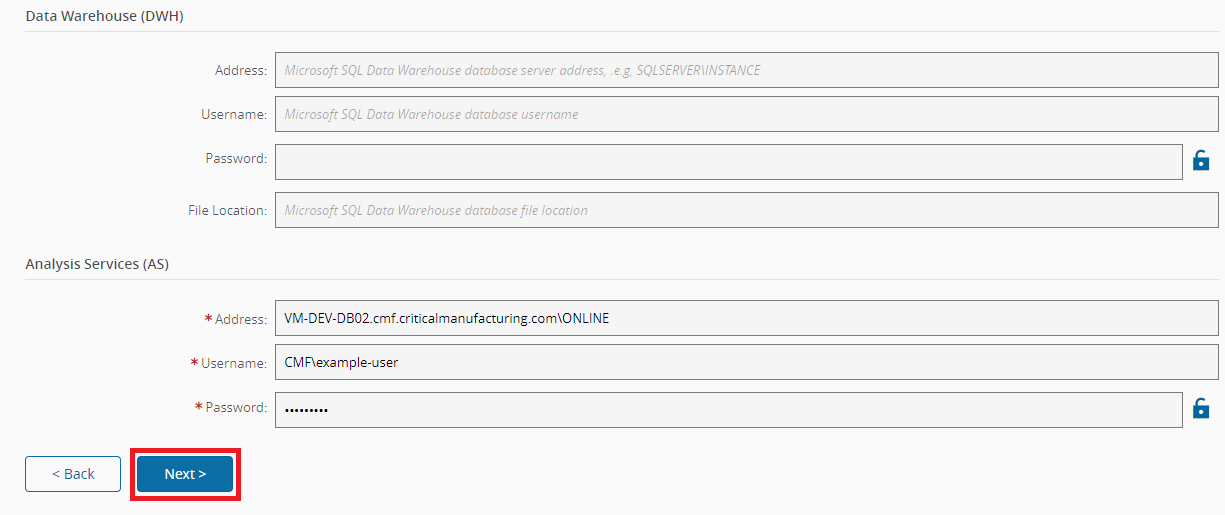Click the Data Warehouse password unlock icon
The height and width of the screenshot is (515, 1225).
[1201, 160]
